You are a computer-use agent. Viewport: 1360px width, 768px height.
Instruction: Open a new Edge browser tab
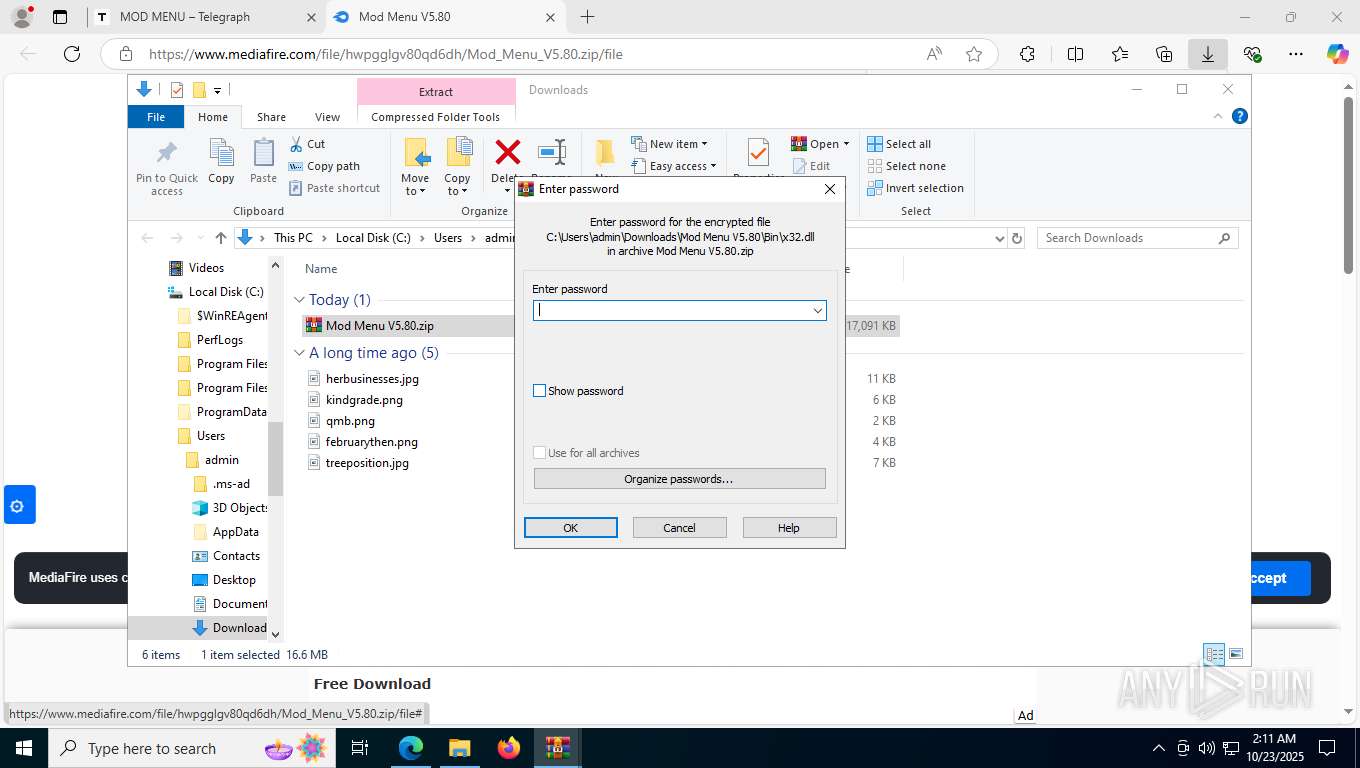coord(587,17)
